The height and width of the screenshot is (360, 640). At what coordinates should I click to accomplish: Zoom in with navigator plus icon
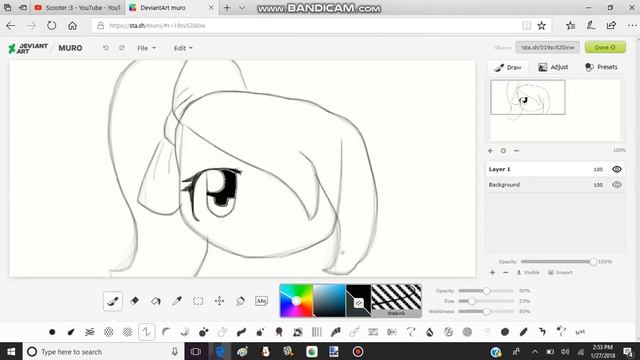(x=490, y=151)
